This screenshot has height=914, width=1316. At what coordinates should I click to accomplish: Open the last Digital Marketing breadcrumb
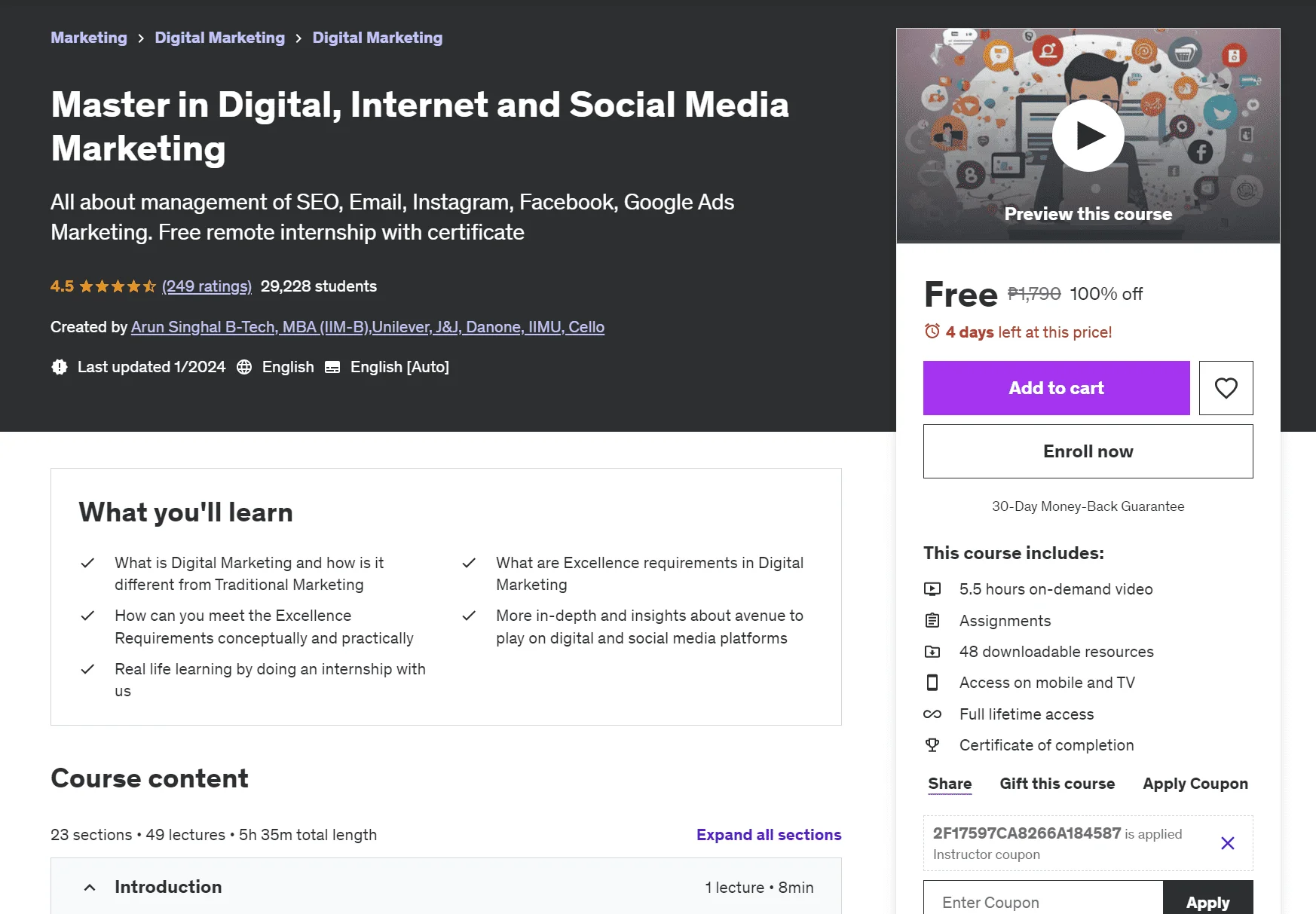(378, 38)
